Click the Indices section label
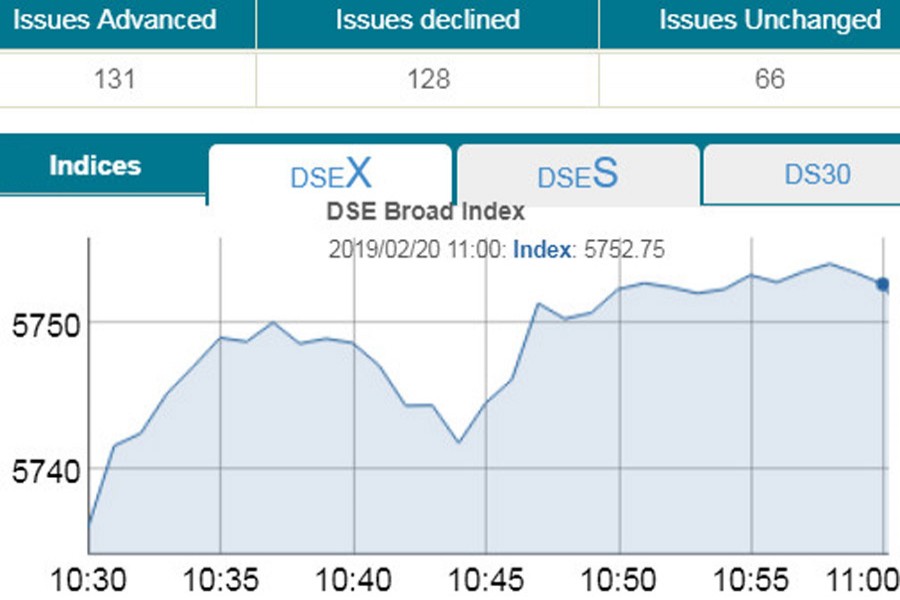 pyautogui.click(x=95, y=166)
